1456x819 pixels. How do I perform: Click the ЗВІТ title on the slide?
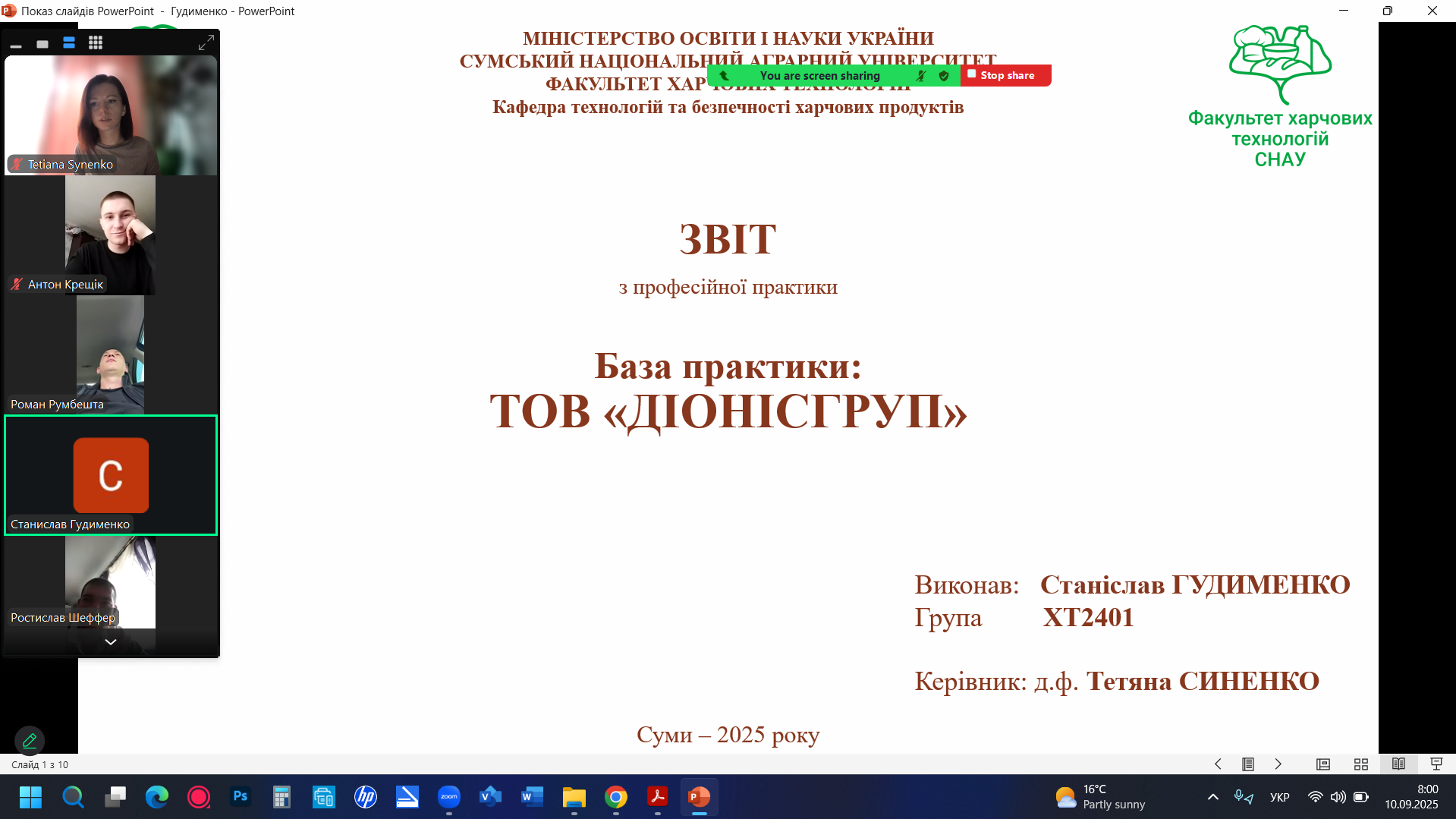[x=728, y=239]
